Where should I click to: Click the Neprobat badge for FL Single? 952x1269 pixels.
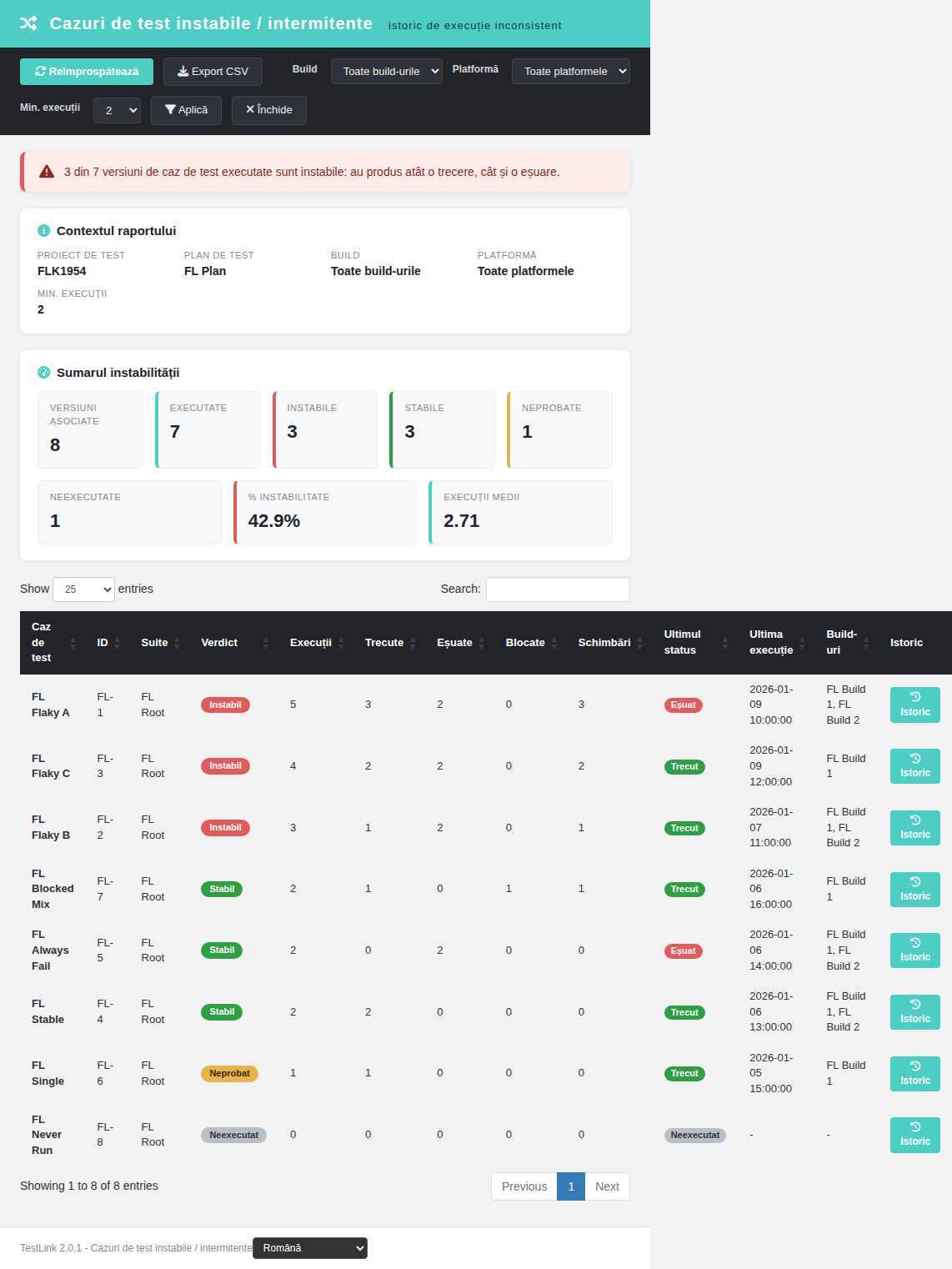(229, 1074)
